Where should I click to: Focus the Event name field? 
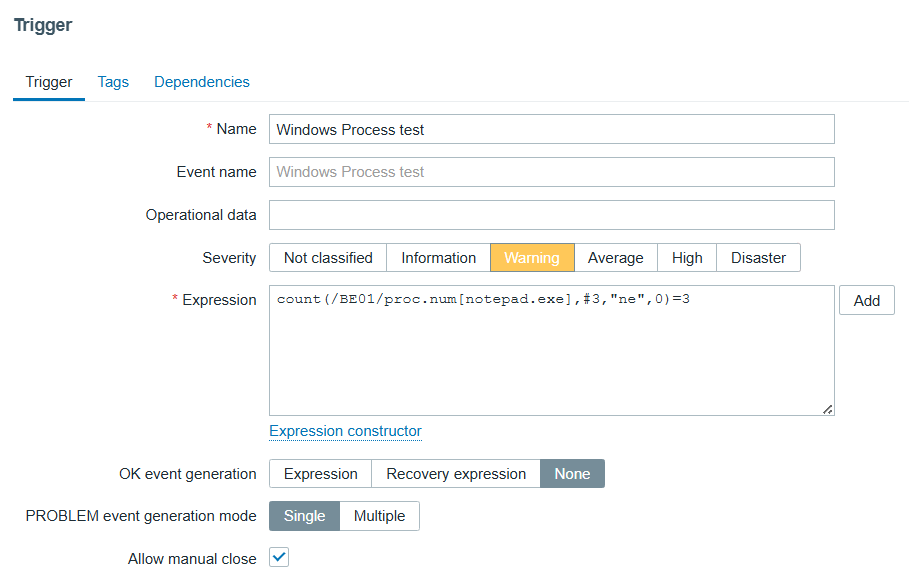551,172
